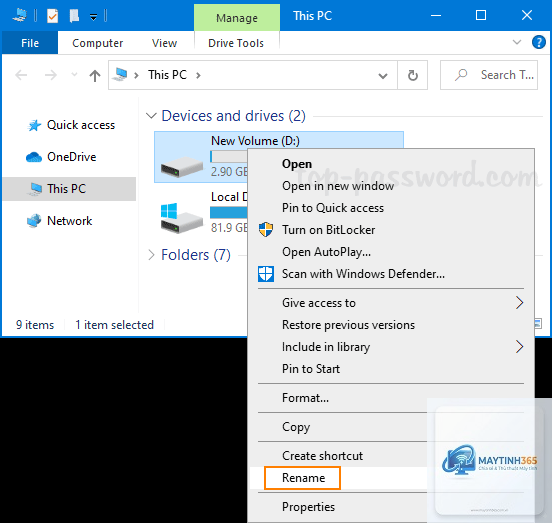Click the Local Disk drive icon
The width and height of the screenshot is (552, 523).
(182, 218)
